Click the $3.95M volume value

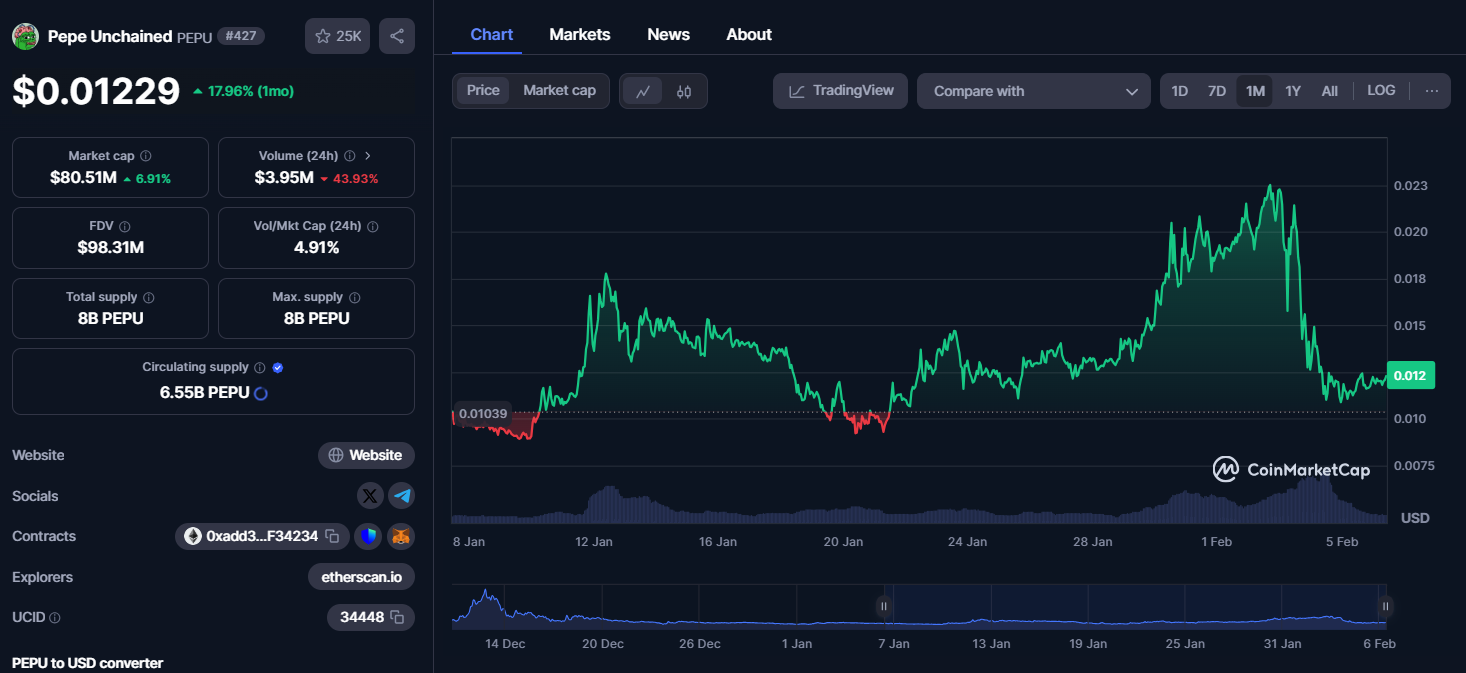click(284, 178)
